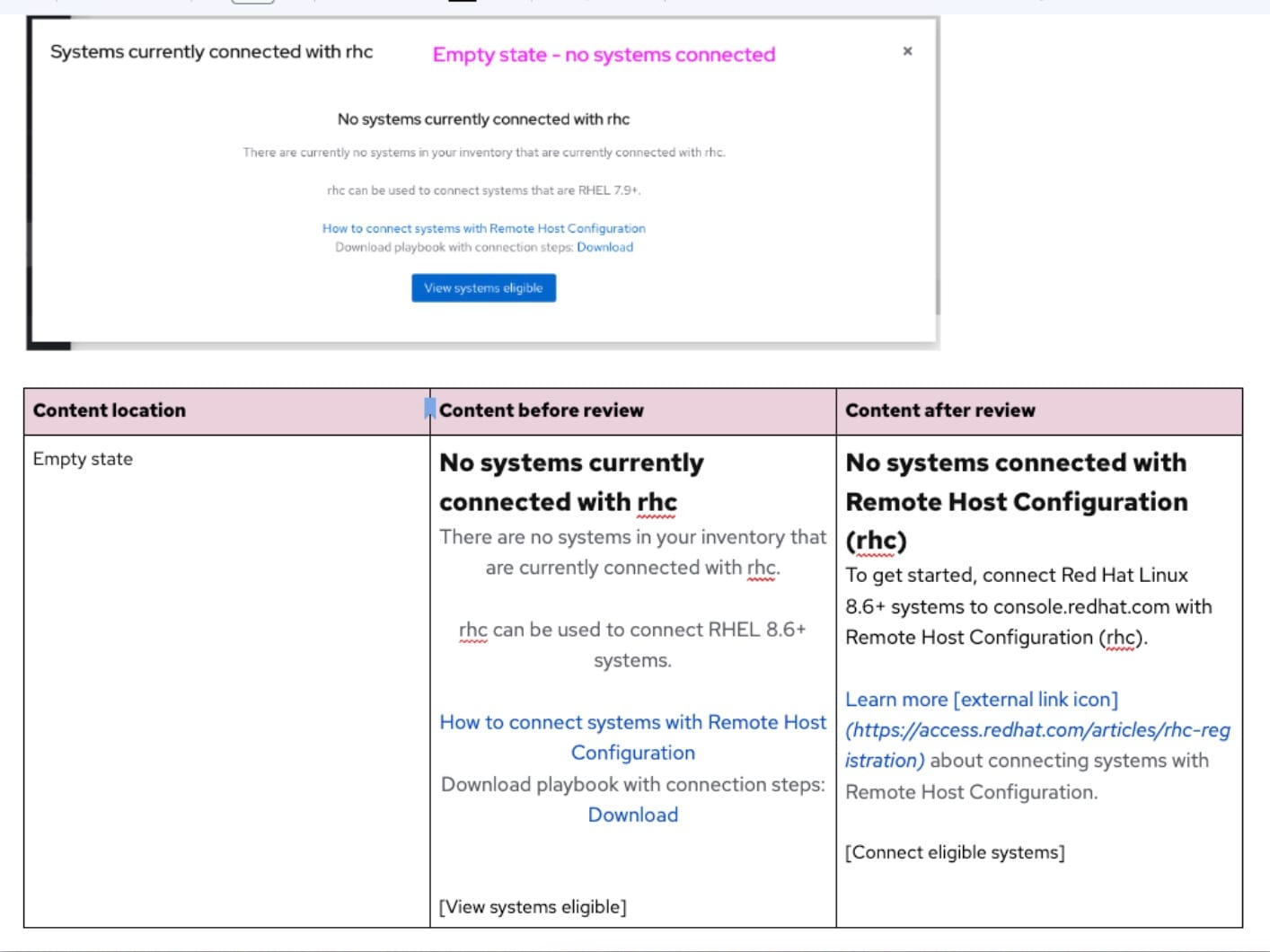This screenshot has height=952, width=1270.
Task: Open the How to connect link in dialog
Action: pyautogui.click(x=483, y=228)
